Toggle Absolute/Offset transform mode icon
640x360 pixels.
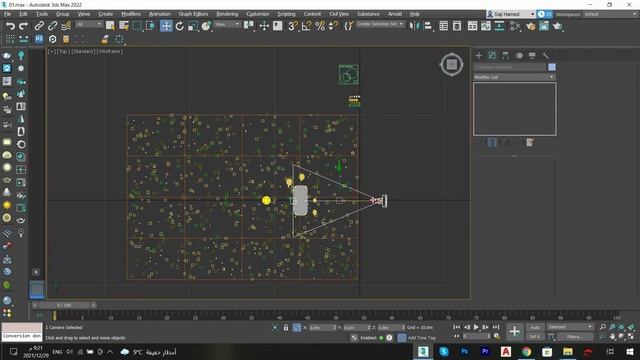pos(297,327)
